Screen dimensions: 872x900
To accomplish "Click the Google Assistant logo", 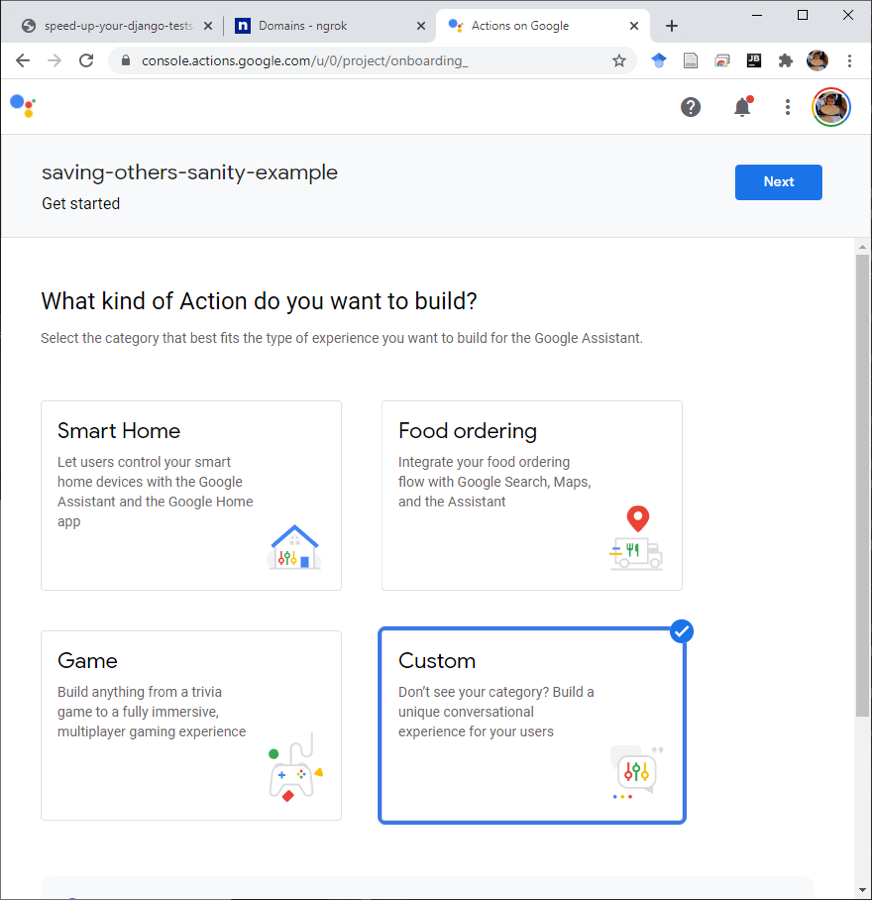I will click(x=23, y=106).
